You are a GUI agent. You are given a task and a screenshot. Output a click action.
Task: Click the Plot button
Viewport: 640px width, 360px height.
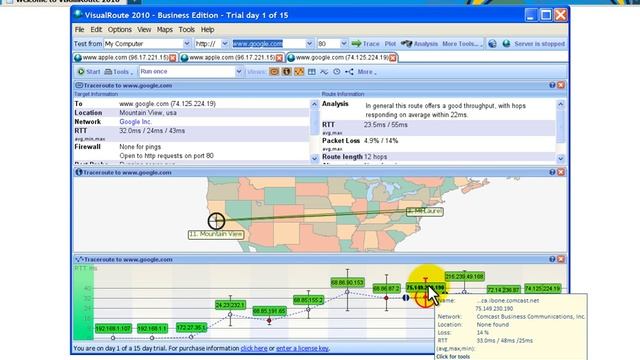[390, 44]
